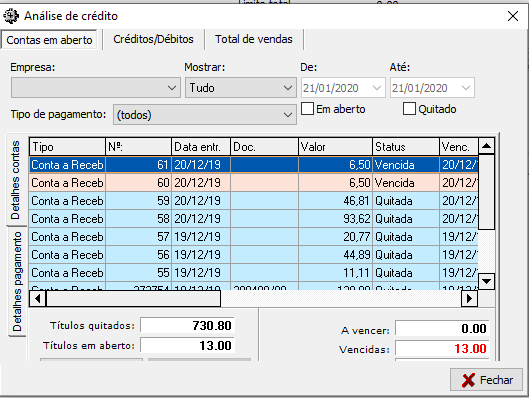This screenshot has height=398, width=529.
Task: Click the Títulos em aberto field
Action: (x=187, y=345)
